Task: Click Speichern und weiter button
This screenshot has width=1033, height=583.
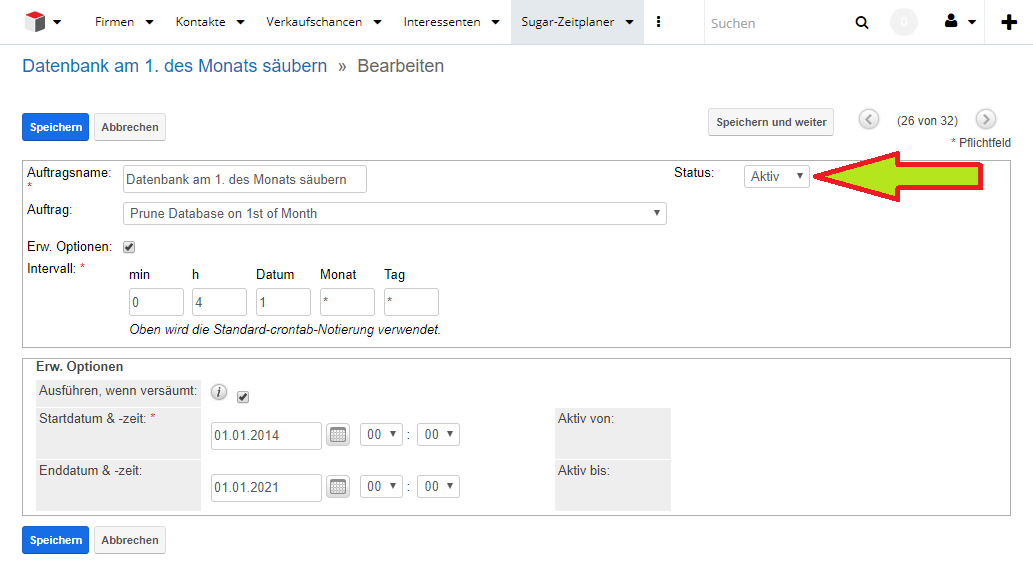Action: point(771,122)
